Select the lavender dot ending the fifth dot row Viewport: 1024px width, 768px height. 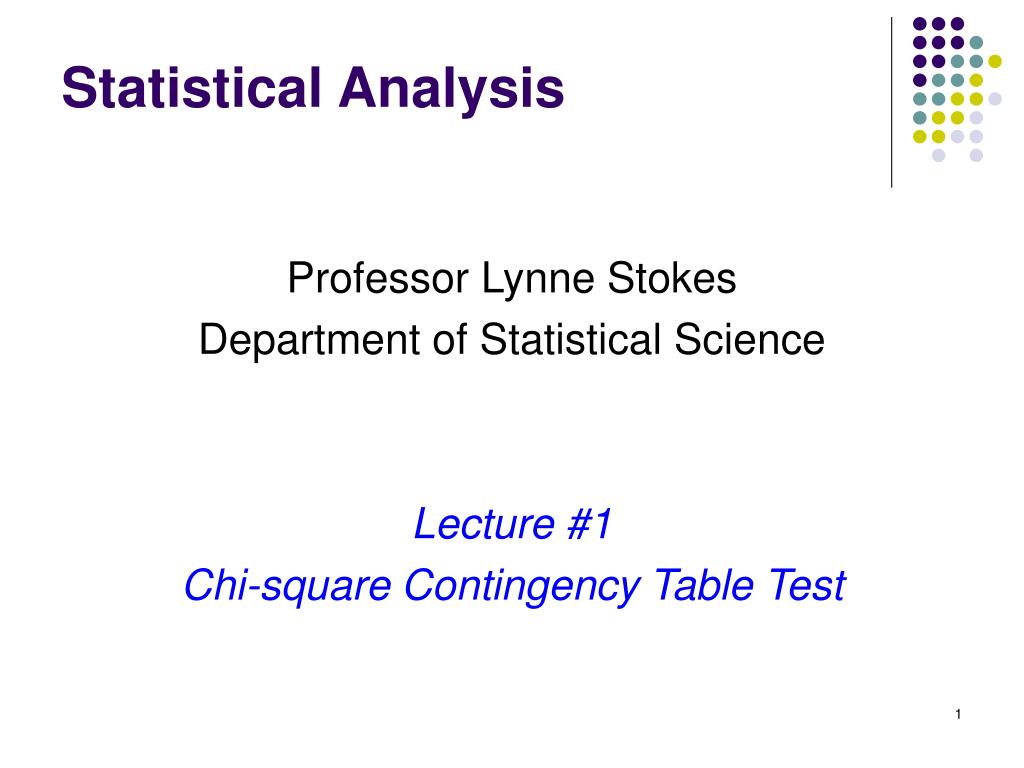[995, 99]
